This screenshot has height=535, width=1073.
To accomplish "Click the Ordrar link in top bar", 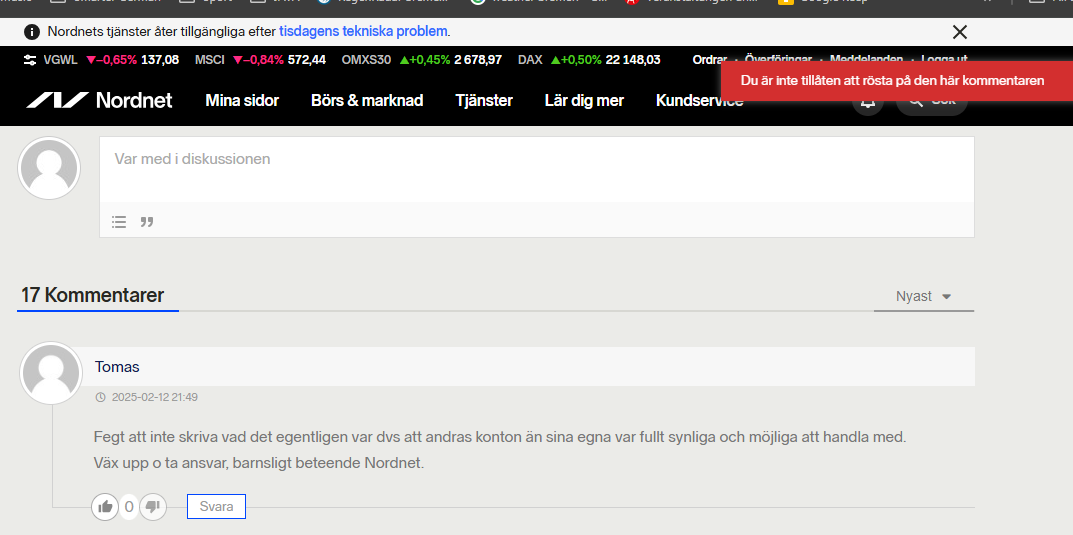I will [709, 60].
